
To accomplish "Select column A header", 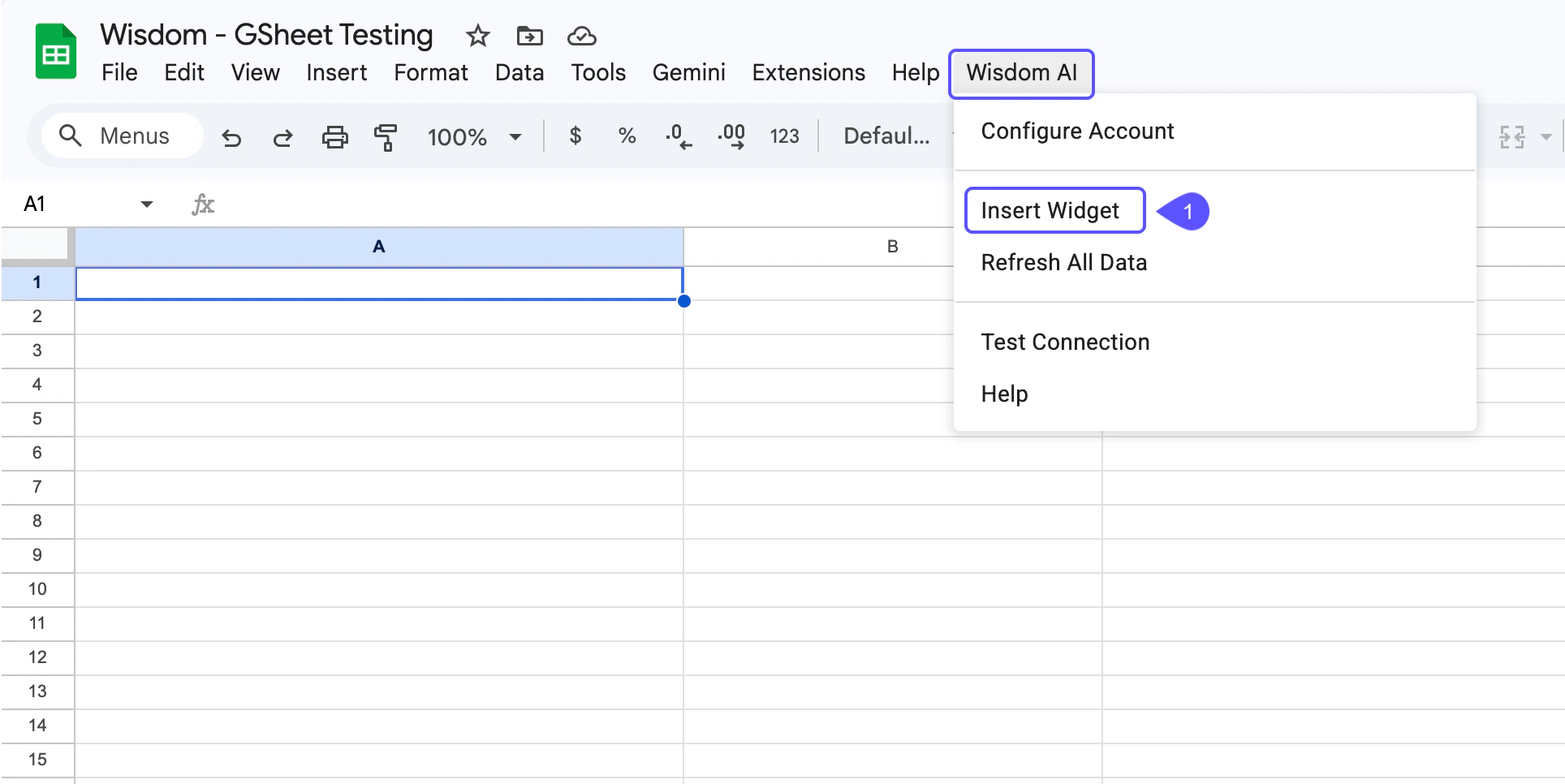I will click(379, 247).
